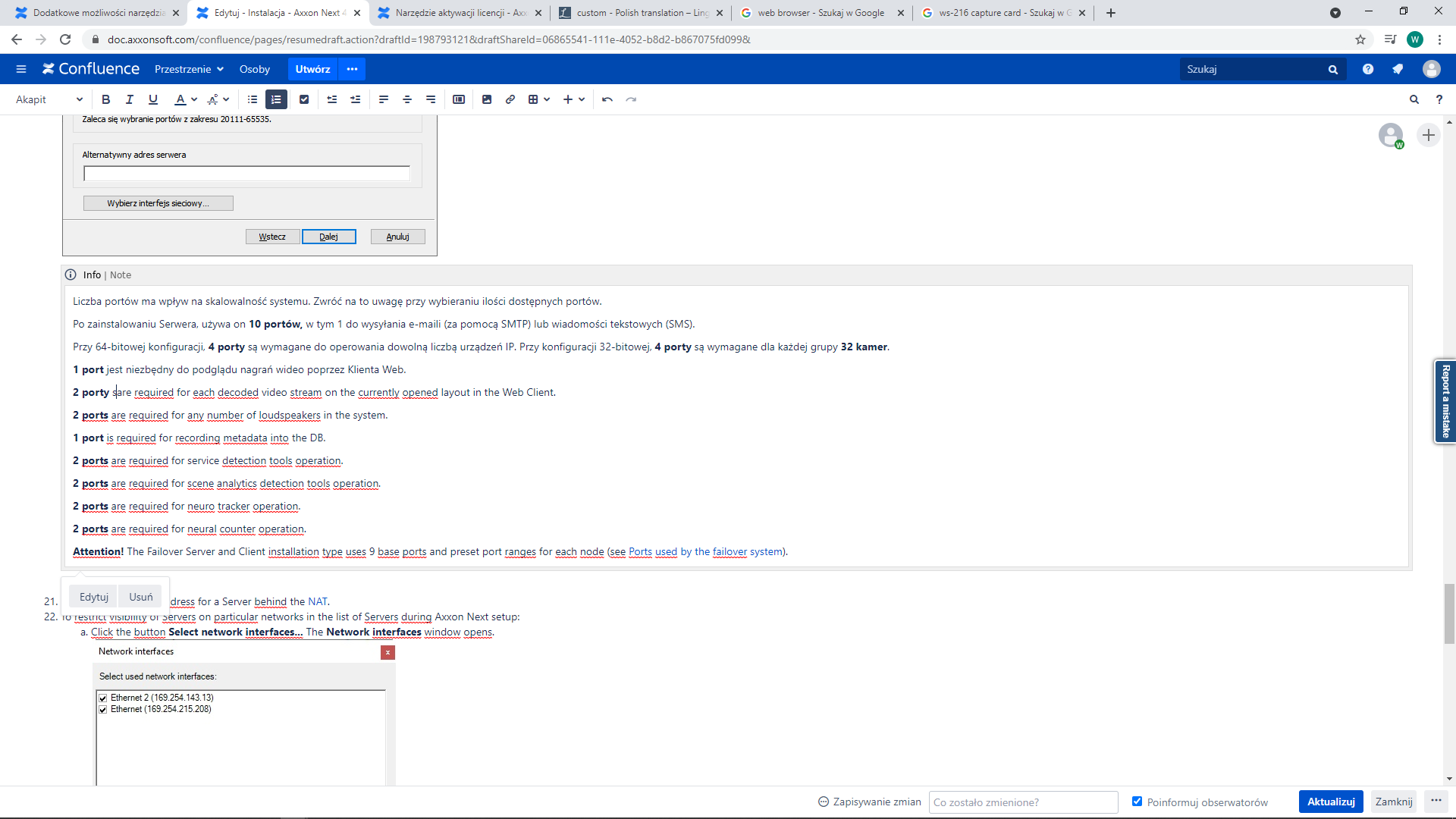This screenshot has height=819, width=1456.
Task: Click the Usuń button
Action: (x=141, y=597)
